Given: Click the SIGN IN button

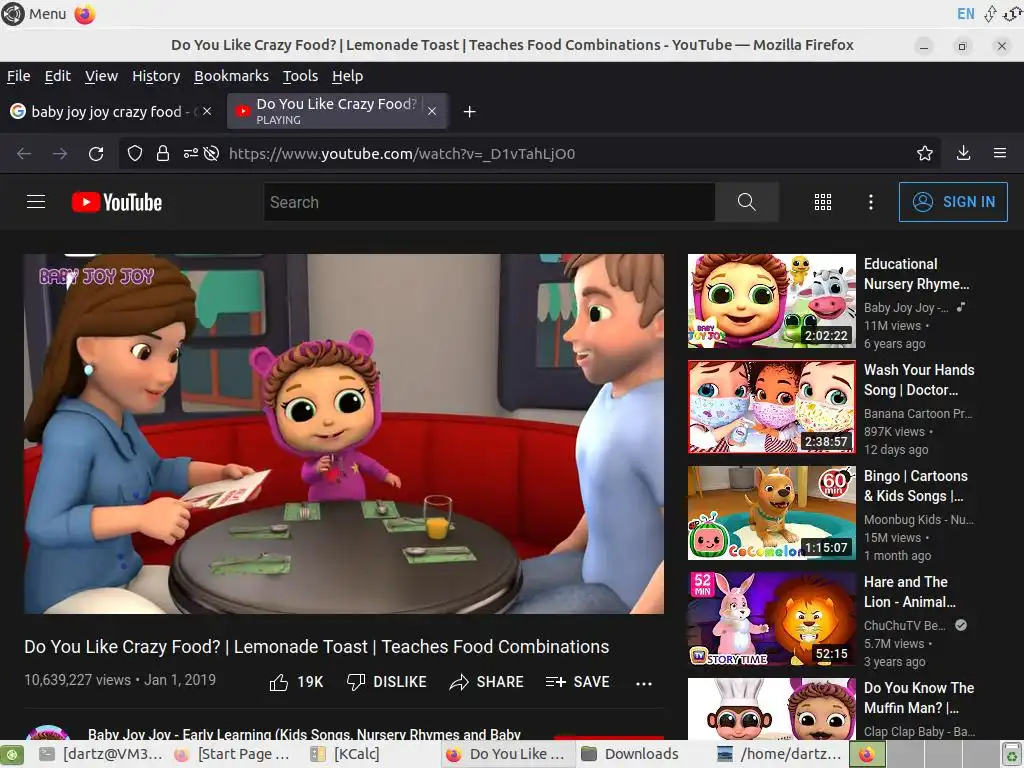Looking at the screenshot, I should (x=953, y=202).
